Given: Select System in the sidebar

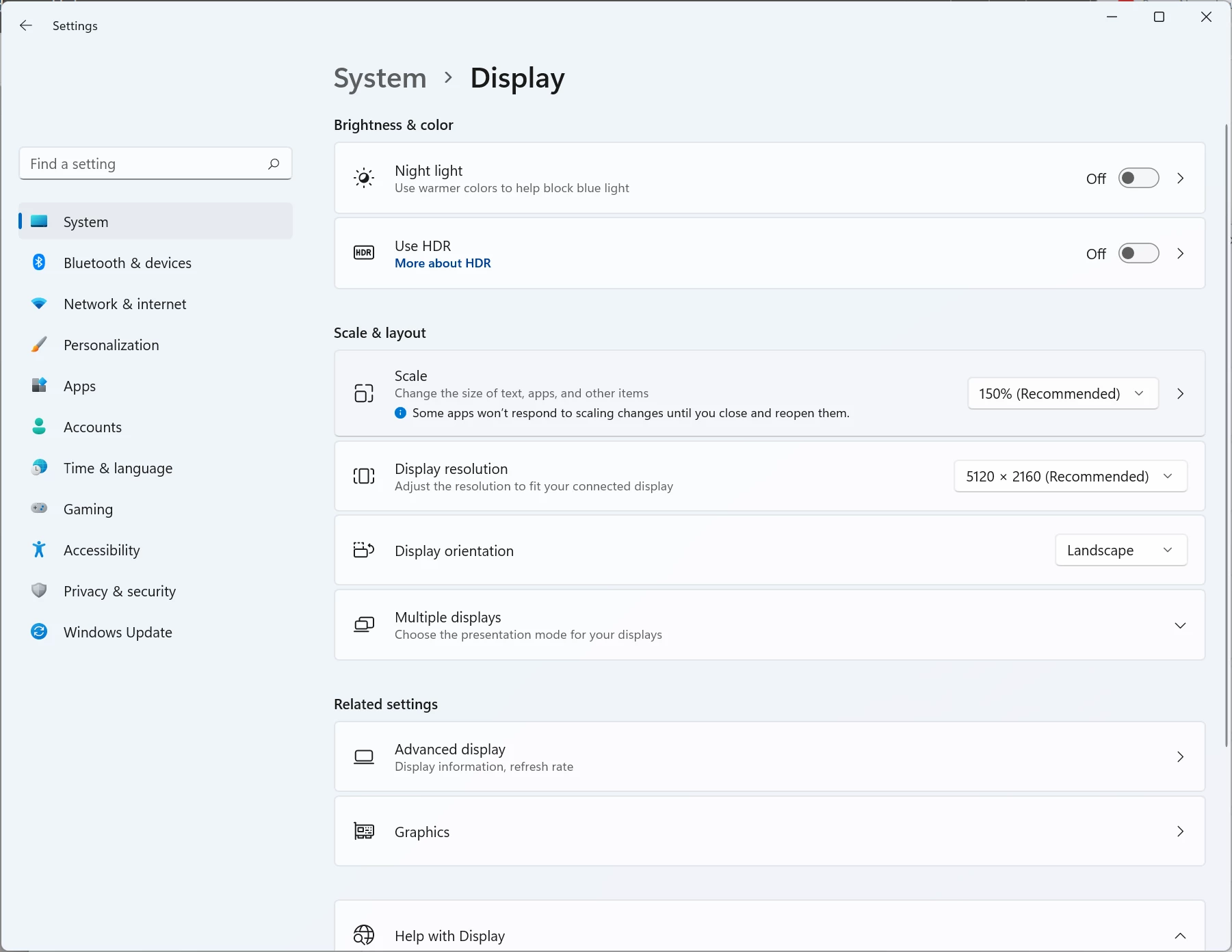Looking at the screenshot, I should pos(156,222).
